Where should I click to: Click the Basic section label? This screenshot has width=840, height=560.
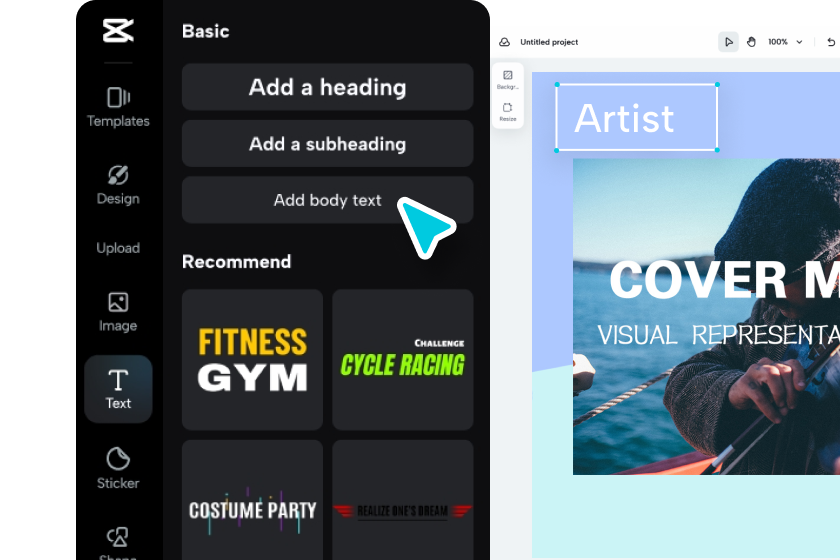[x=206, y=31]
